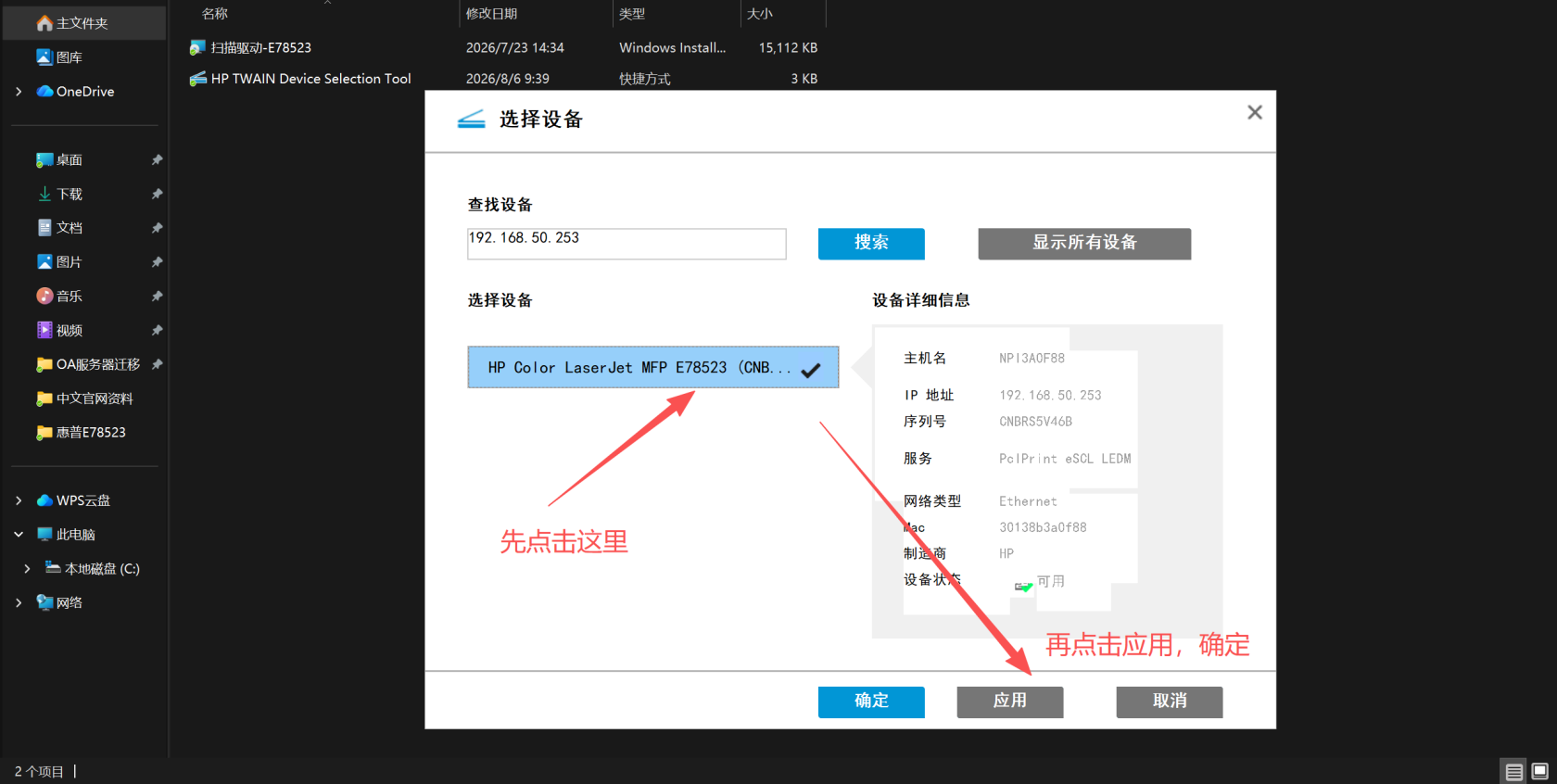
Task: Click the hostname value NPI3A0F88
Action: [x=1032, y=358]
